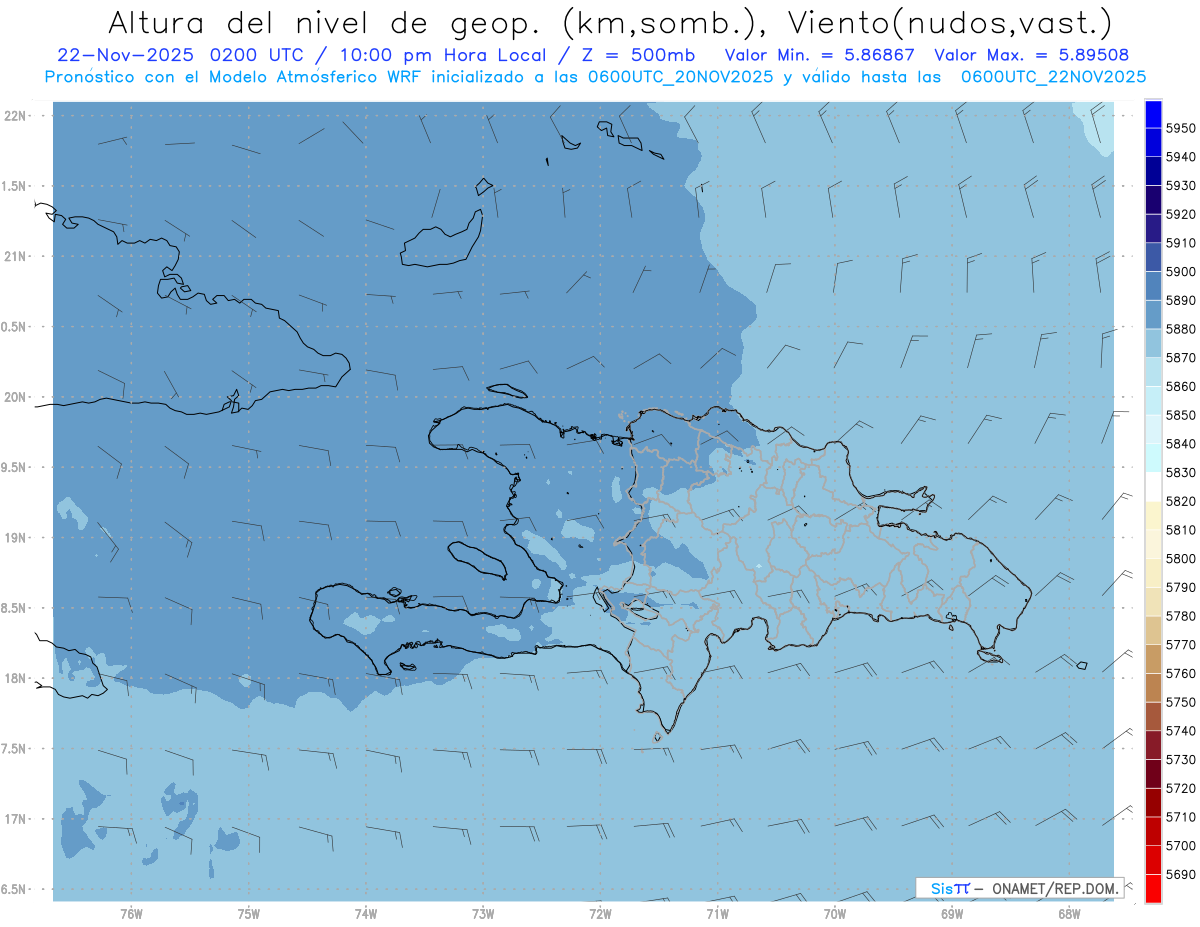This screenshot has width=1200, height=927.
Task: Click the '68W' longitude label
Action: 1069,913
